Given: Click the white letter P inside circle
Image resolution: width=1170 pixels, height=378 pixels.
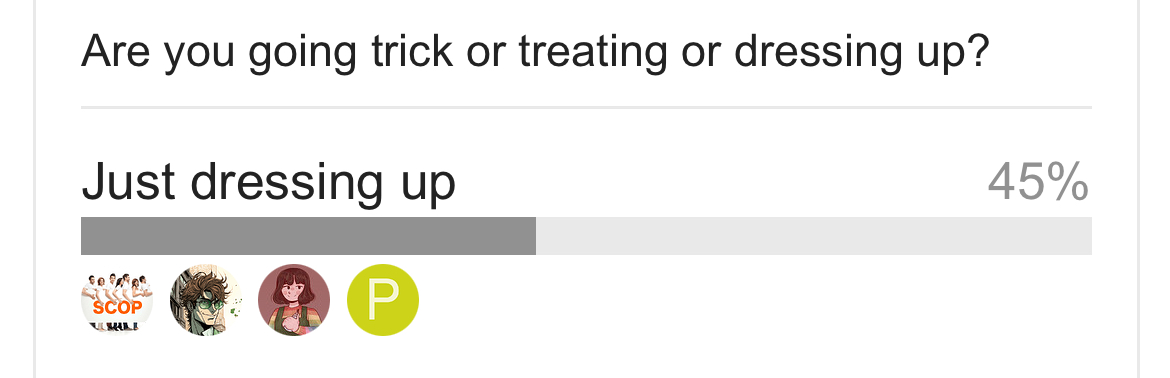Looking at the screenshot, I should pos(384,300).
